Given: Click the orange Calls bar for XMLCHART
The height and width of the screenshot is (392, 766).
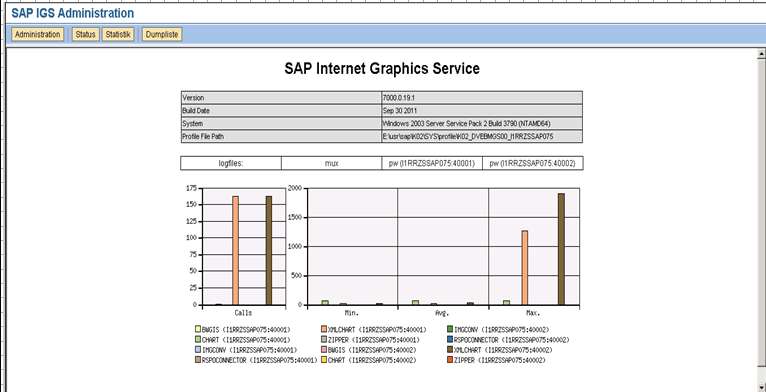Looking at the screenshot, I should pos(235,250).
